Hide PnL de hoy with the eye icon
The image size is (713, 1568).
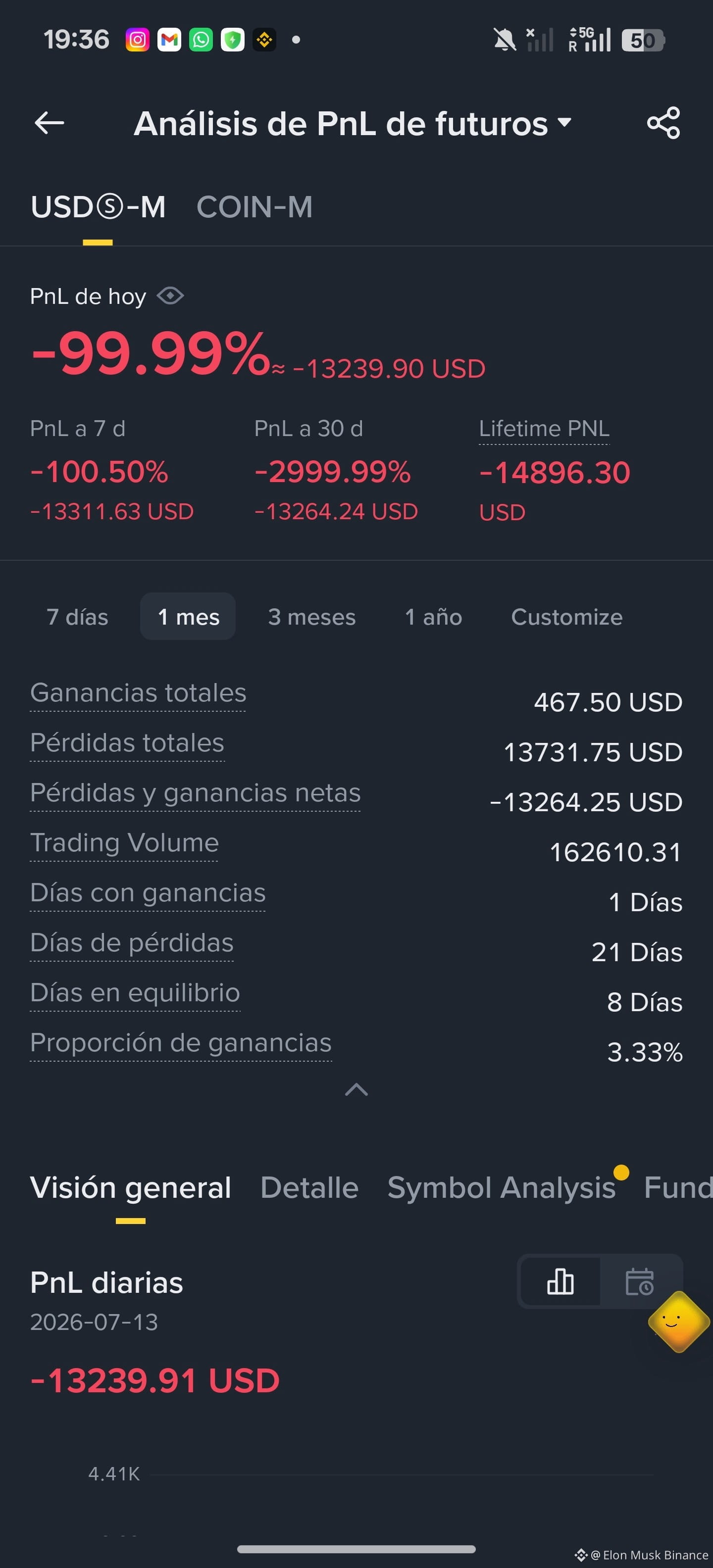[170, 296]
